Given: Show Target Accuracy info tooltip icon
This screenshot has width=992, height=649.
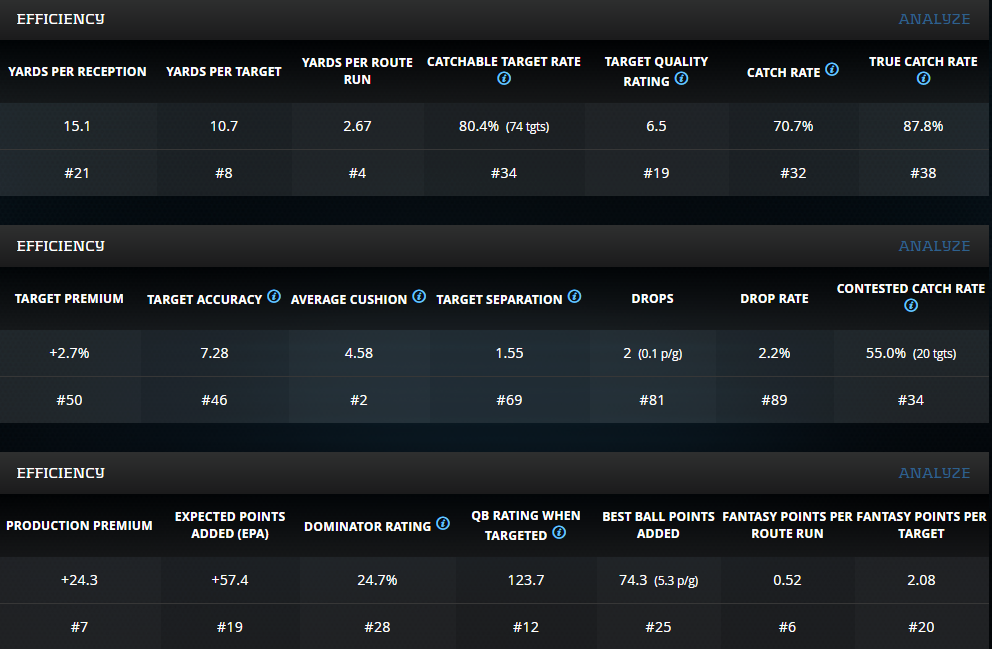Looking at the screenshot, I should 274,297.
